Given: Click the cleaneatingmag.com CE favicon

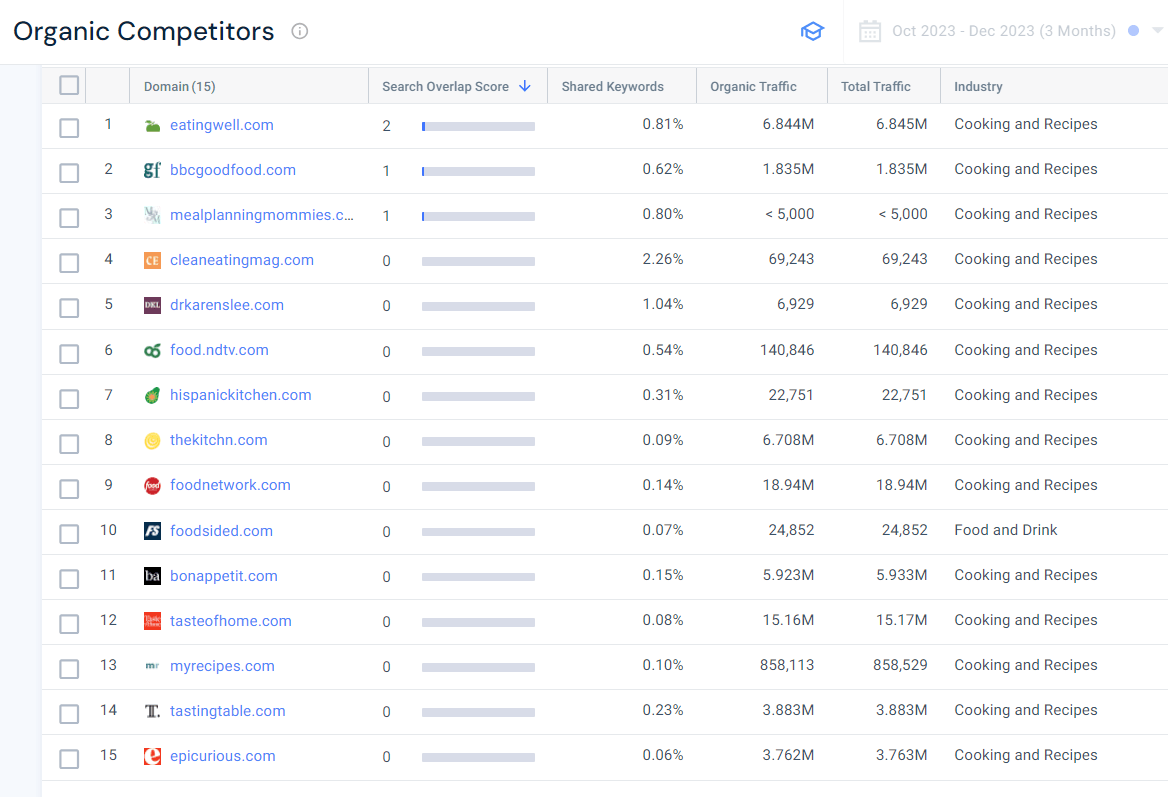Looking at the screenshot, I should 152,261.
